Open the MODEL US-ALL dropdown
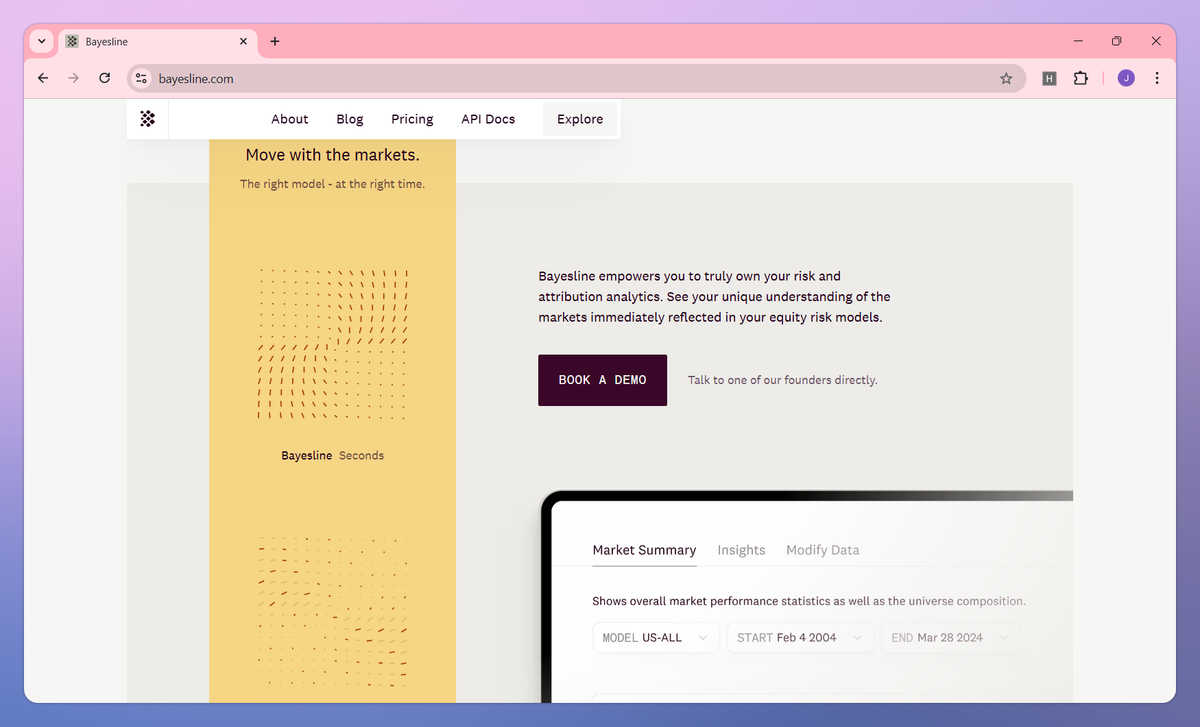 (656, 637)
